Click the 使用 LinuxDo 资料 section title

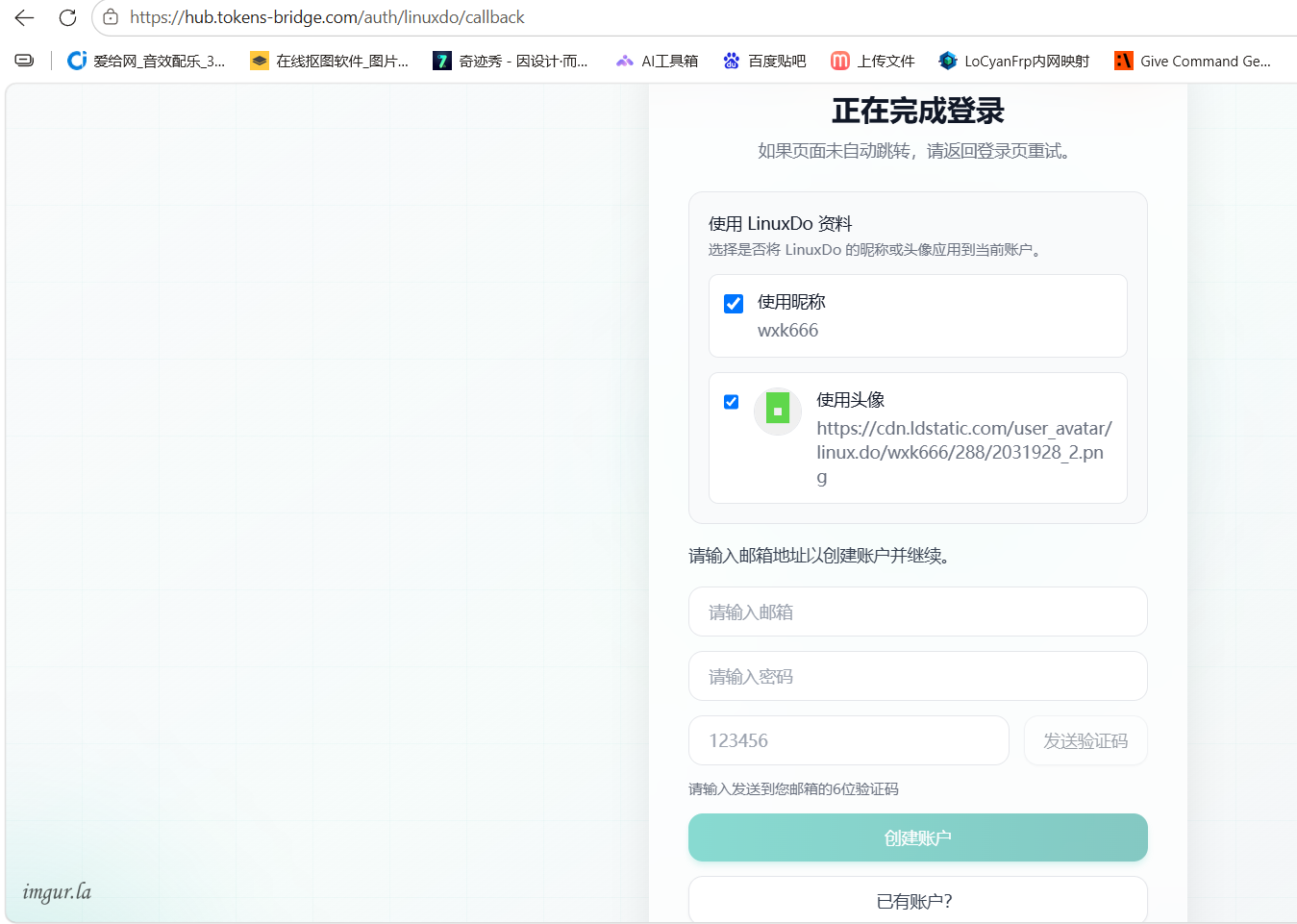coord(780,224)
